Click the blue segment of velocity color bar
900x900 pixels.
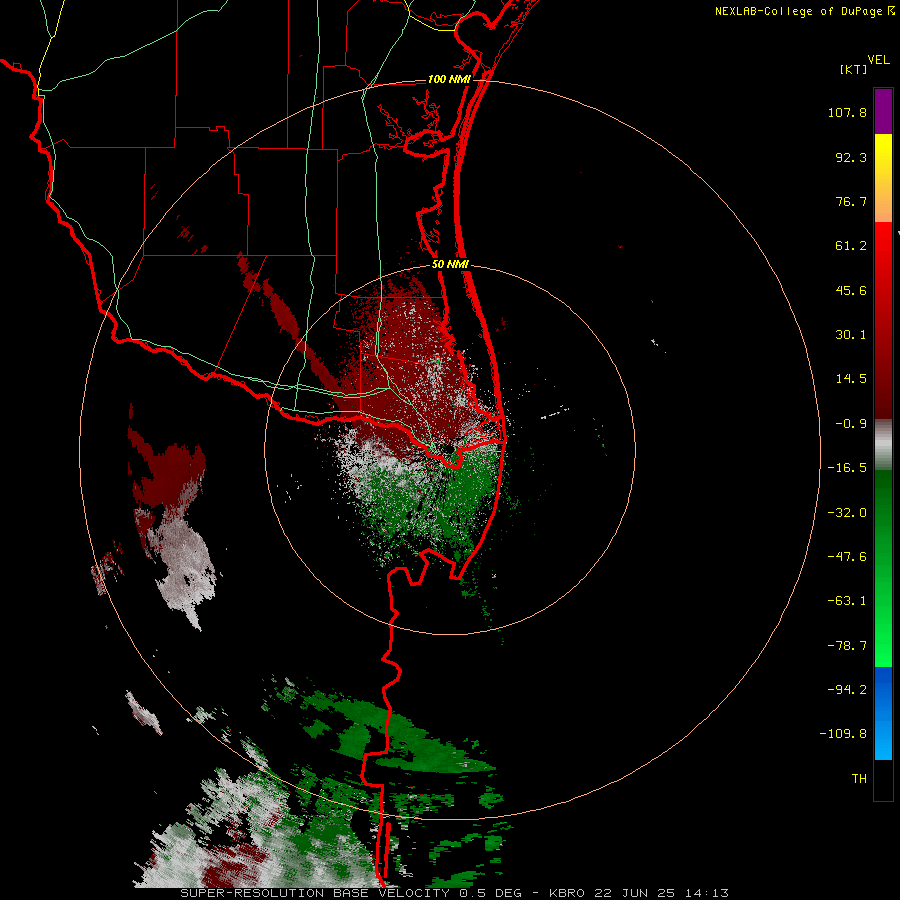pyautogui.click(x=883, y=713)
